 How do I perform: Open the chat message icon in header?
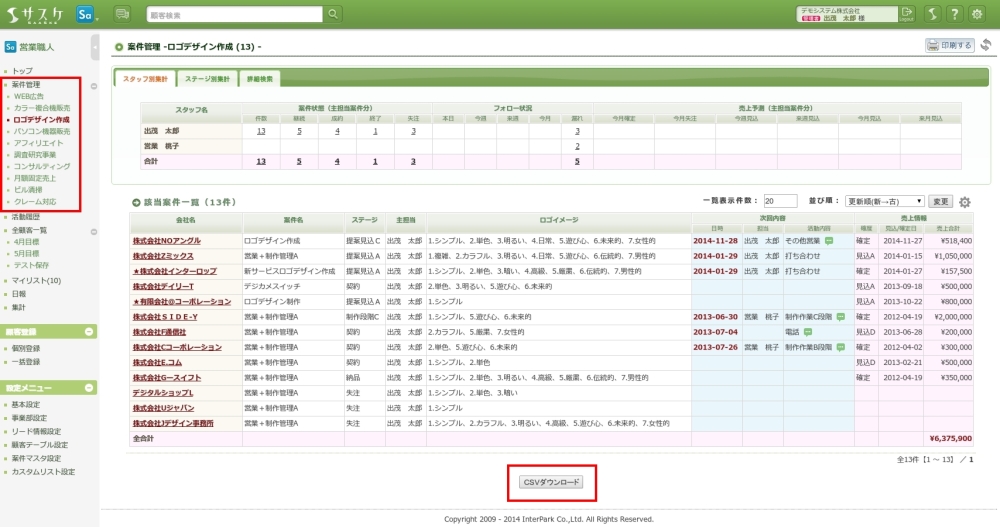pyautogui.click(x=123, y=14)
